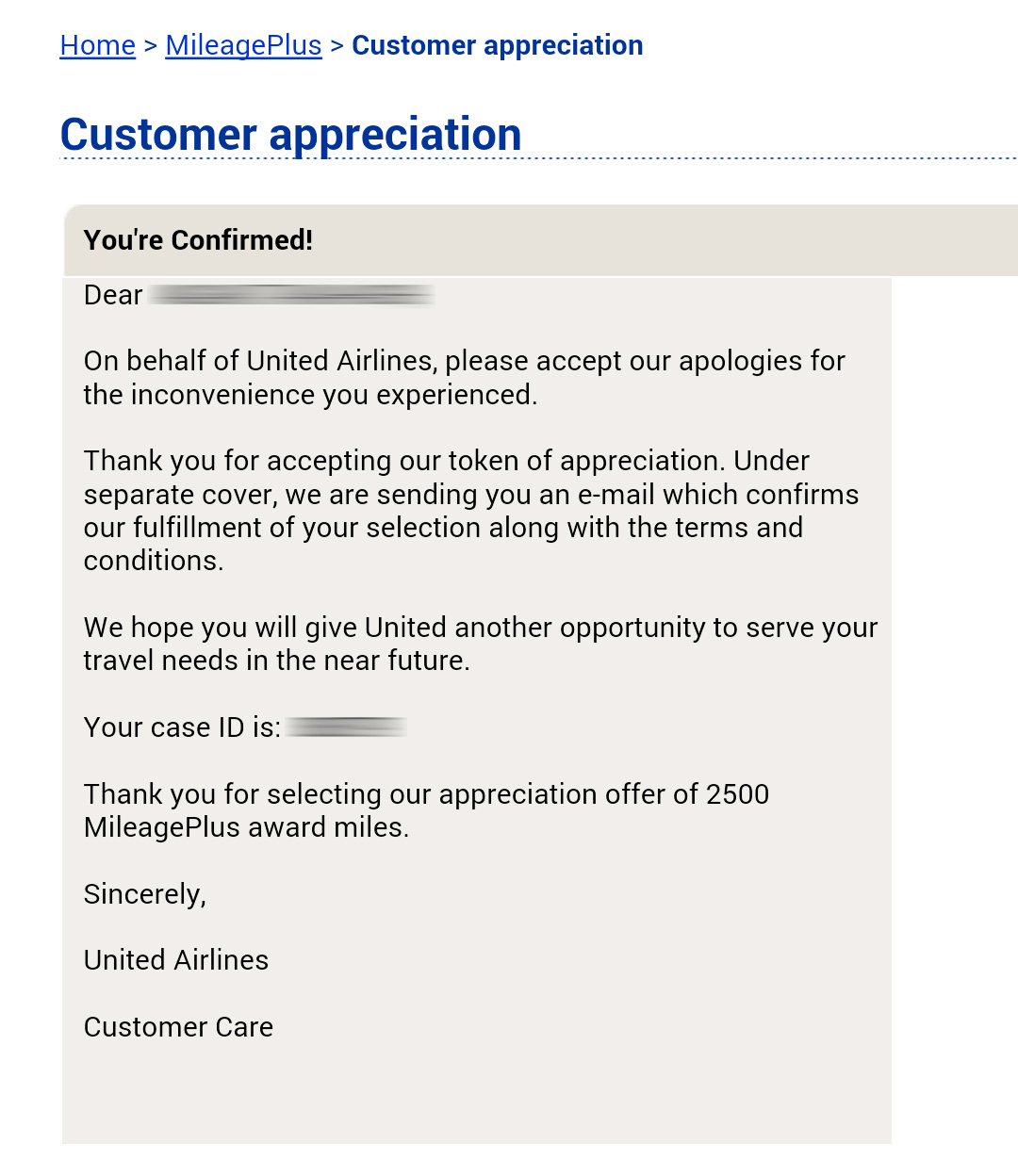Click breadcrumb separator arrow after MileagePlus

click(337, 46)
